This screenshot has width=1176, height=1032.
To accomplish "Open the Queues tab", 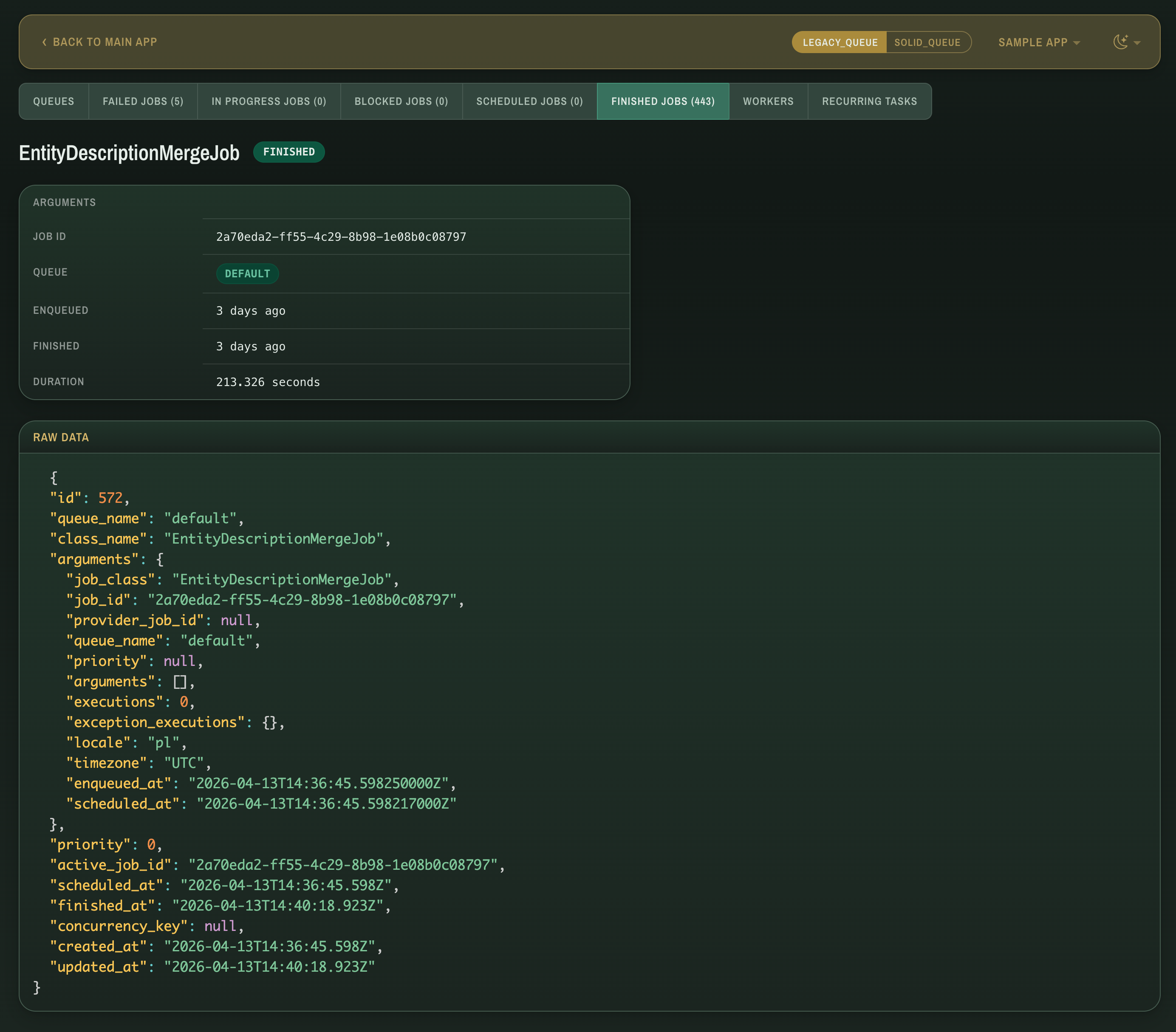I will coord(54,101).
